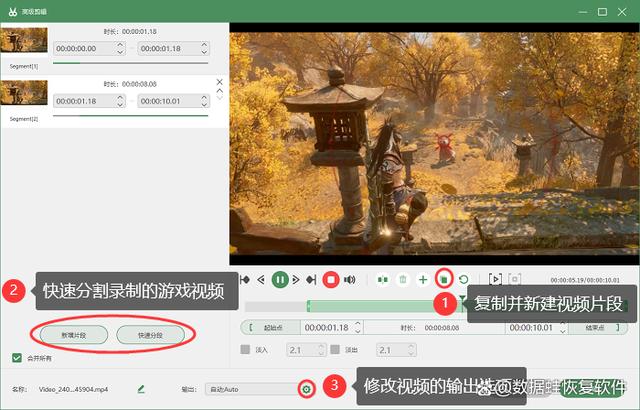Viewport: 640px width, 410px height.
Task: Enable the fade-in (淡入) checkbox
Action: 245,350
